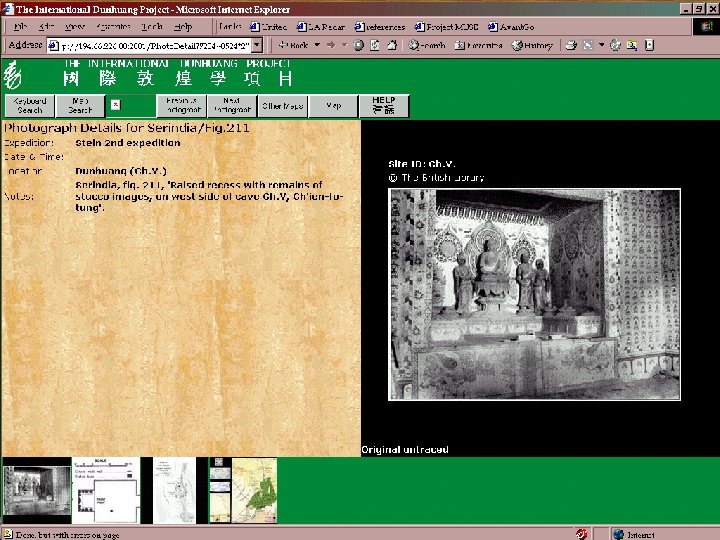Click 'Stein 2nd expedition' text

(128, 143)
